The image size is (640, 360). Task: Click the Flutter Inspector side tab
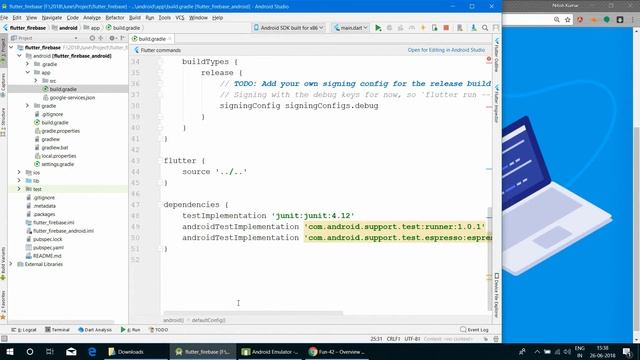[497, 103]
